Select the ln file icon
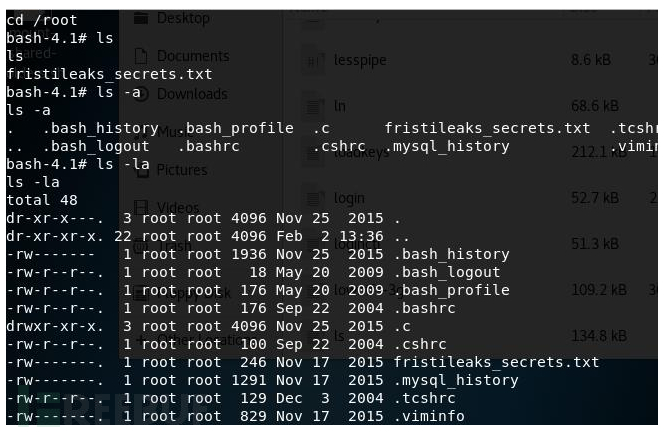Viewport: 671px width, 434px height. pos(311,104)
